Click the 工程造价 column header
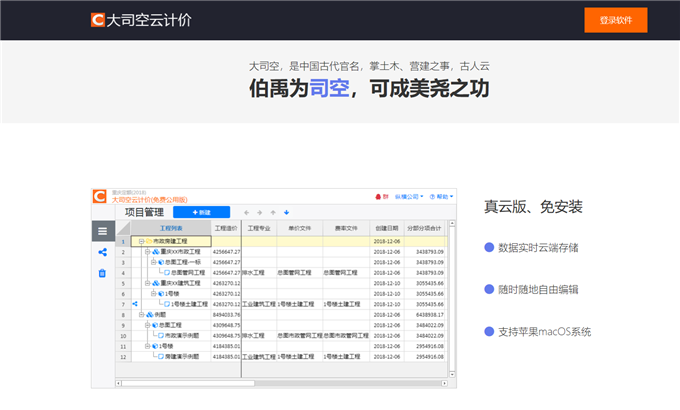 pos(227,228)
